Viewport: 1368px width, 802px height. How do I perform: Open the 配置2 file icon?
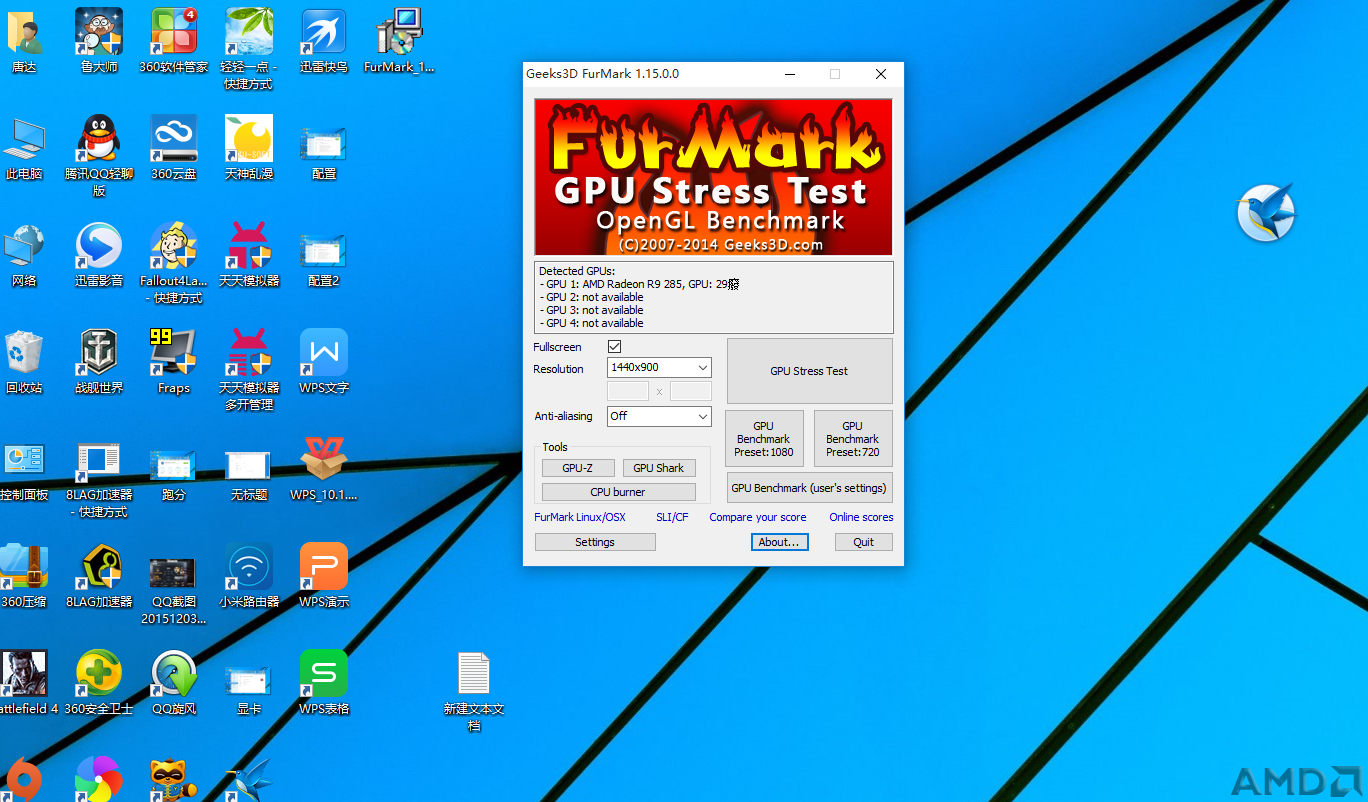(323, 251)
